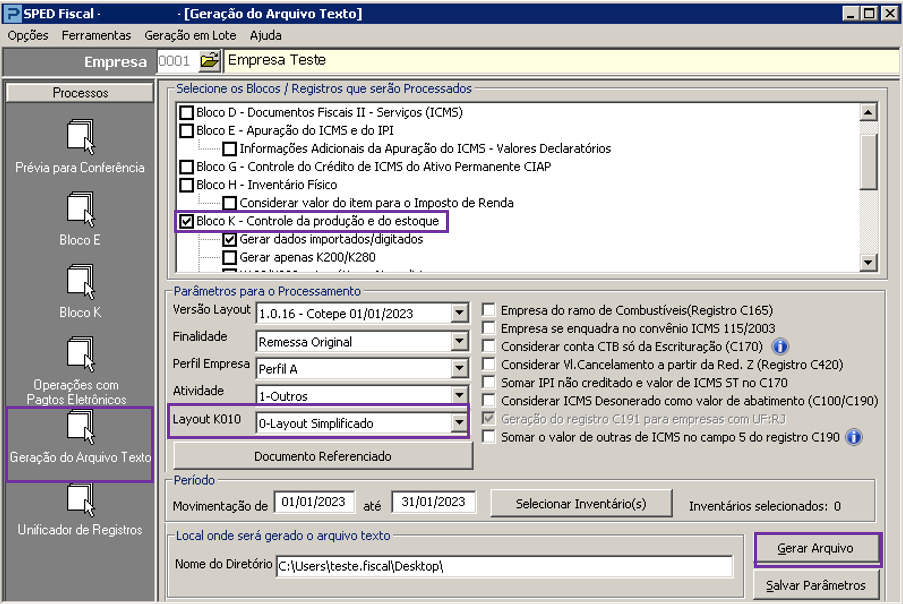
Task: Toggle Considerar conta CTB só da Escrituração
Action: click(489, 347)
